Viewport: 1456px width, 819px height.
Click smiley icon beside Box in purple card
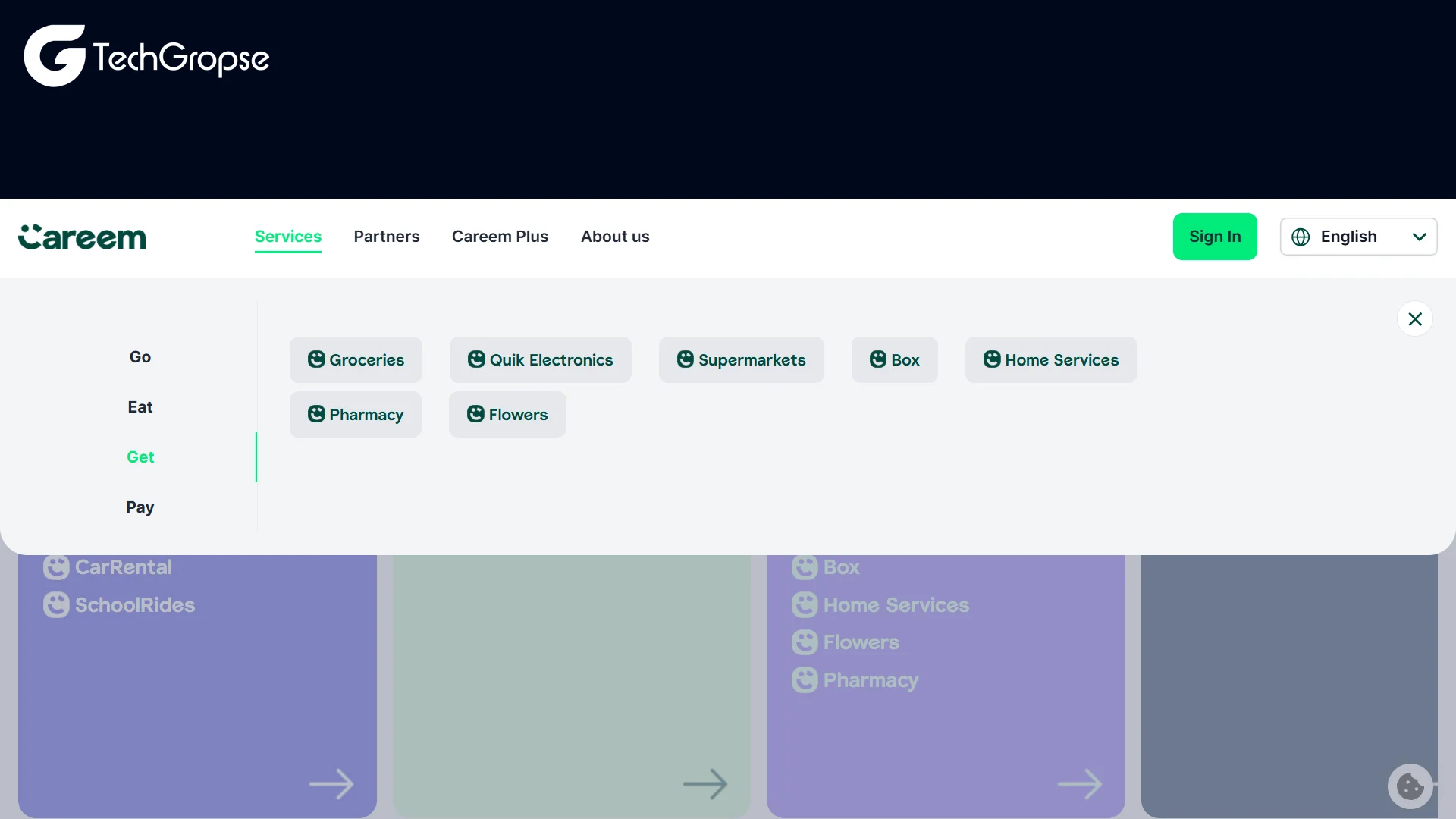[805, 567]
